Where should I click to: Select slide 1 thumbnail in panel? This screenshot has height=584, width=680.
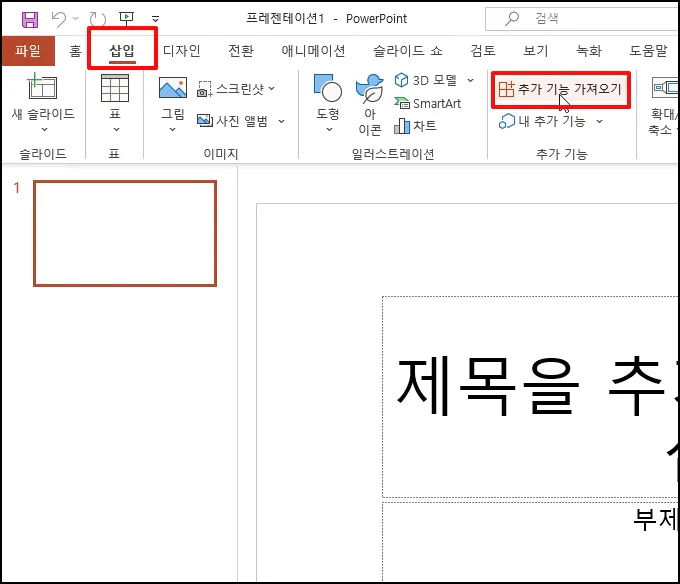coord(125,234)
